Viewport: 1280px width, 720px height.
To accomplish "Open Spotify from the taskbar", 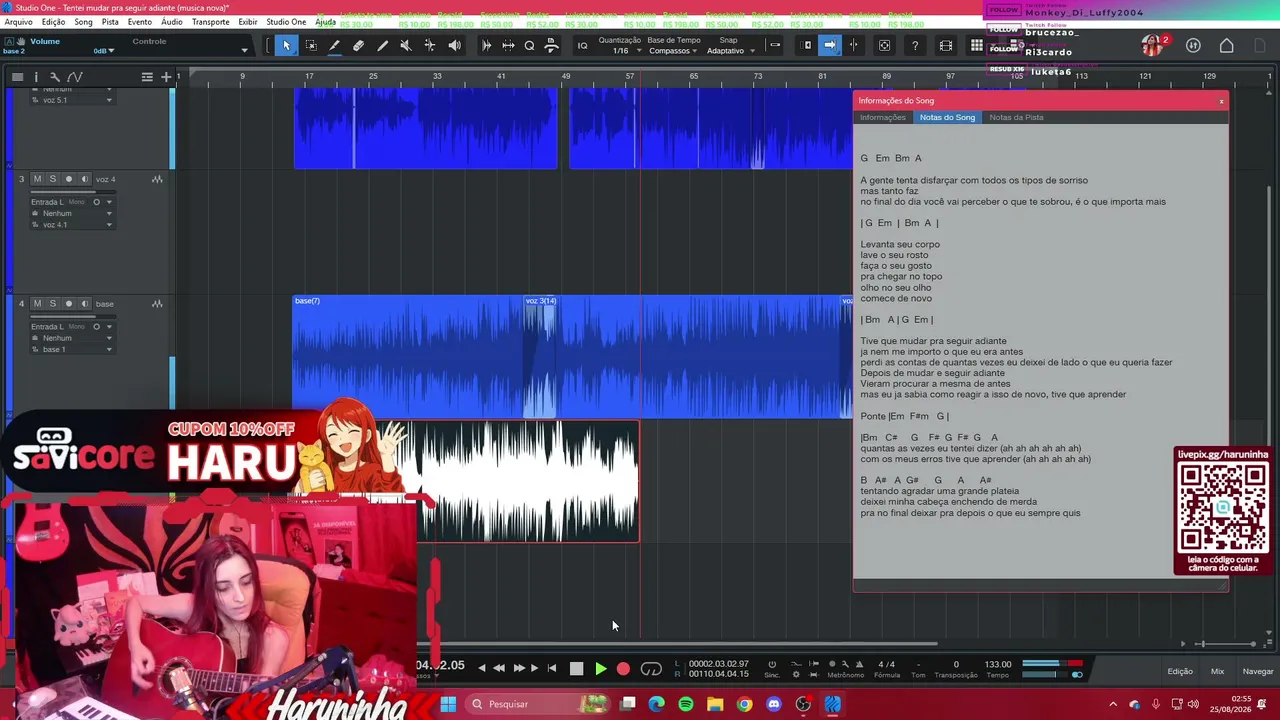I will pyautogui.click(x=686, y=704).
